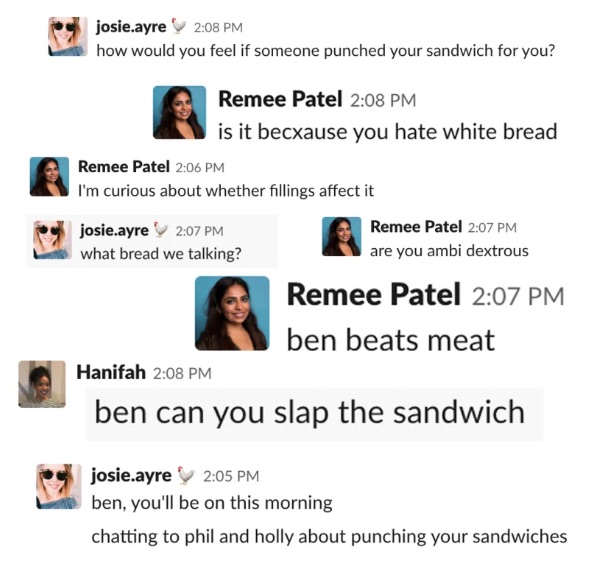Select the 'ben can you slap the sandwich' message

(310, 412)
